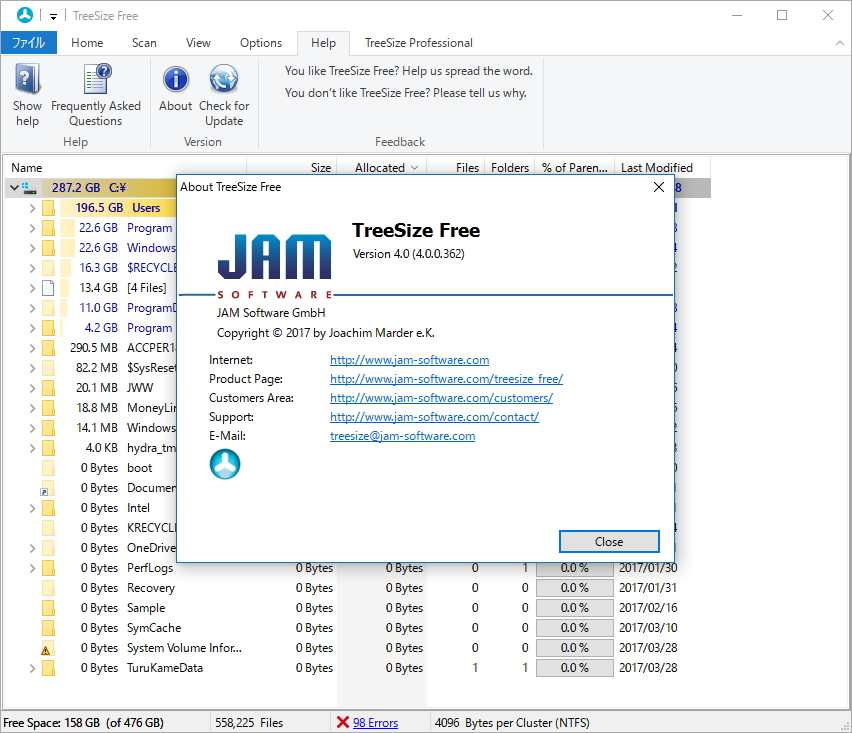Click the Close button in About dialog
Viewport: 852px width, 733px height.
(609, 542)
